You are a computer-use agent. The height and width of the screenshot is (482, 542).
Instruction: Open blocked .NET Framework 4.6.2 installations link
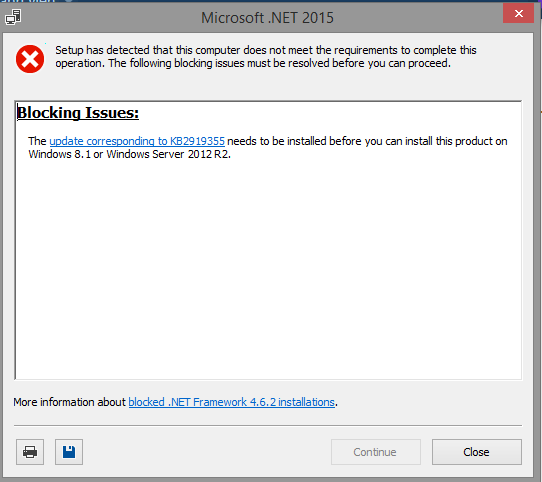[232, 402]
